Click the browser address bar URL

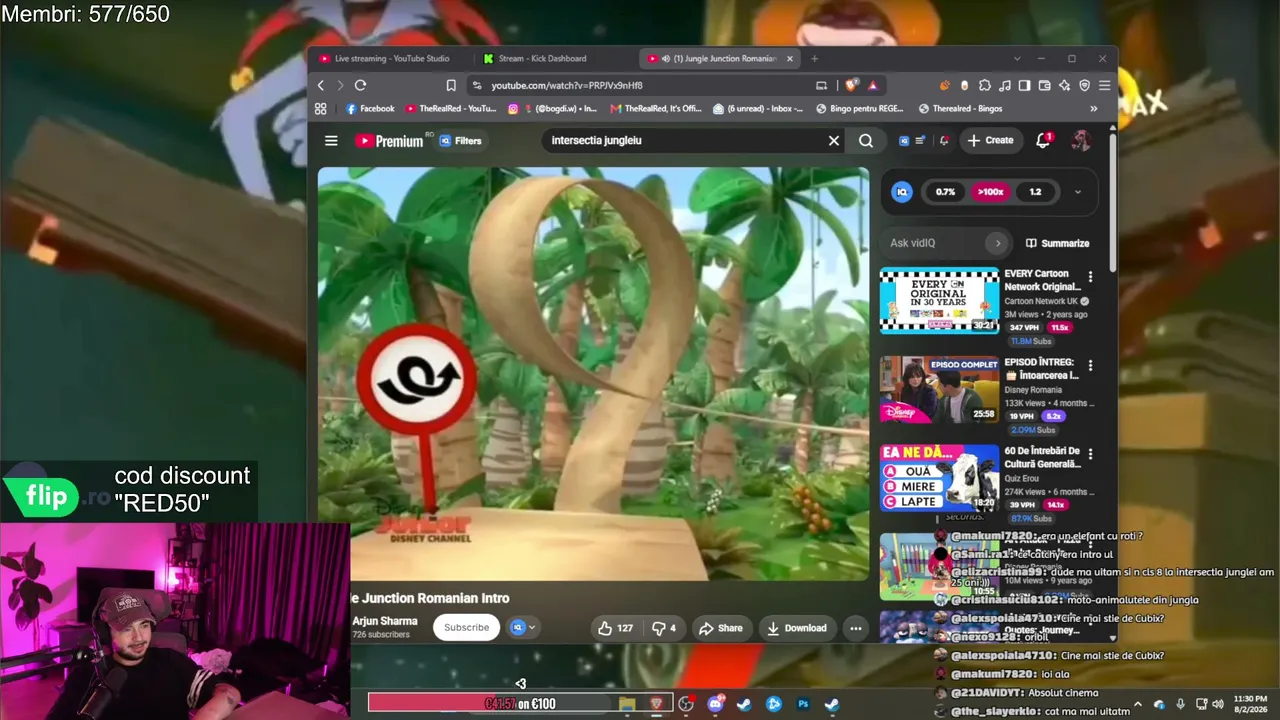click(x=566, y=86)
